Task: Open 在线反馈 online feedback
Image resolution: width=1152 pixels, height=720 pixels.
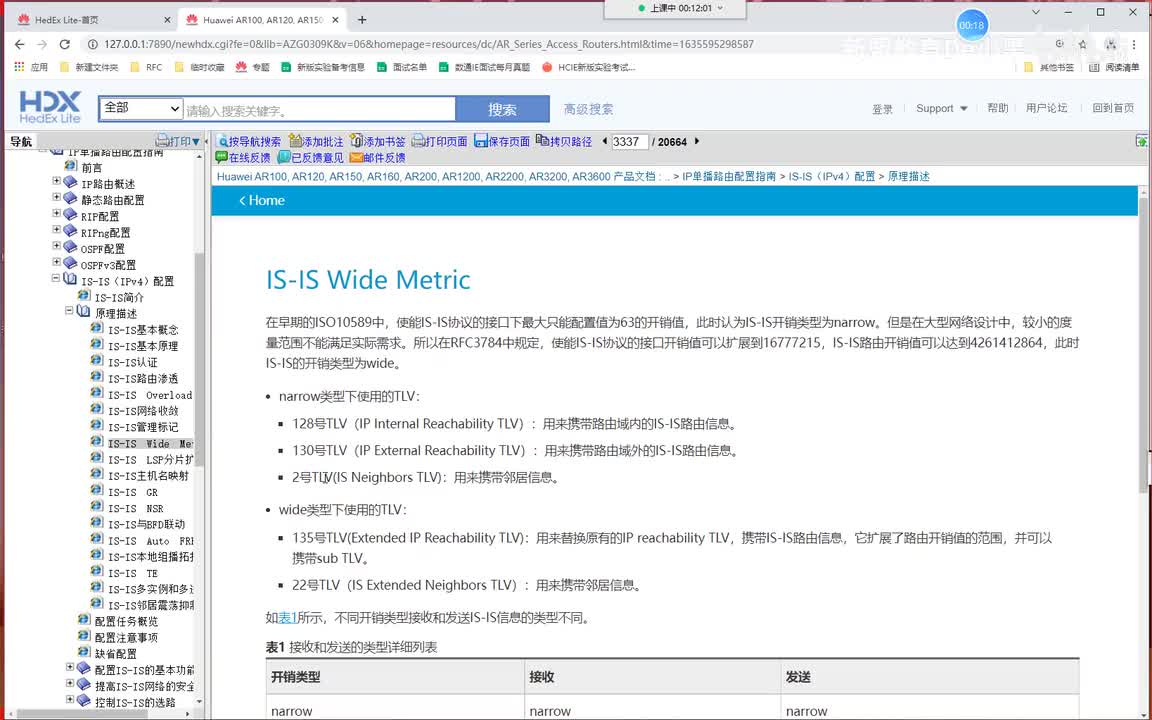Action: point(242,157)
